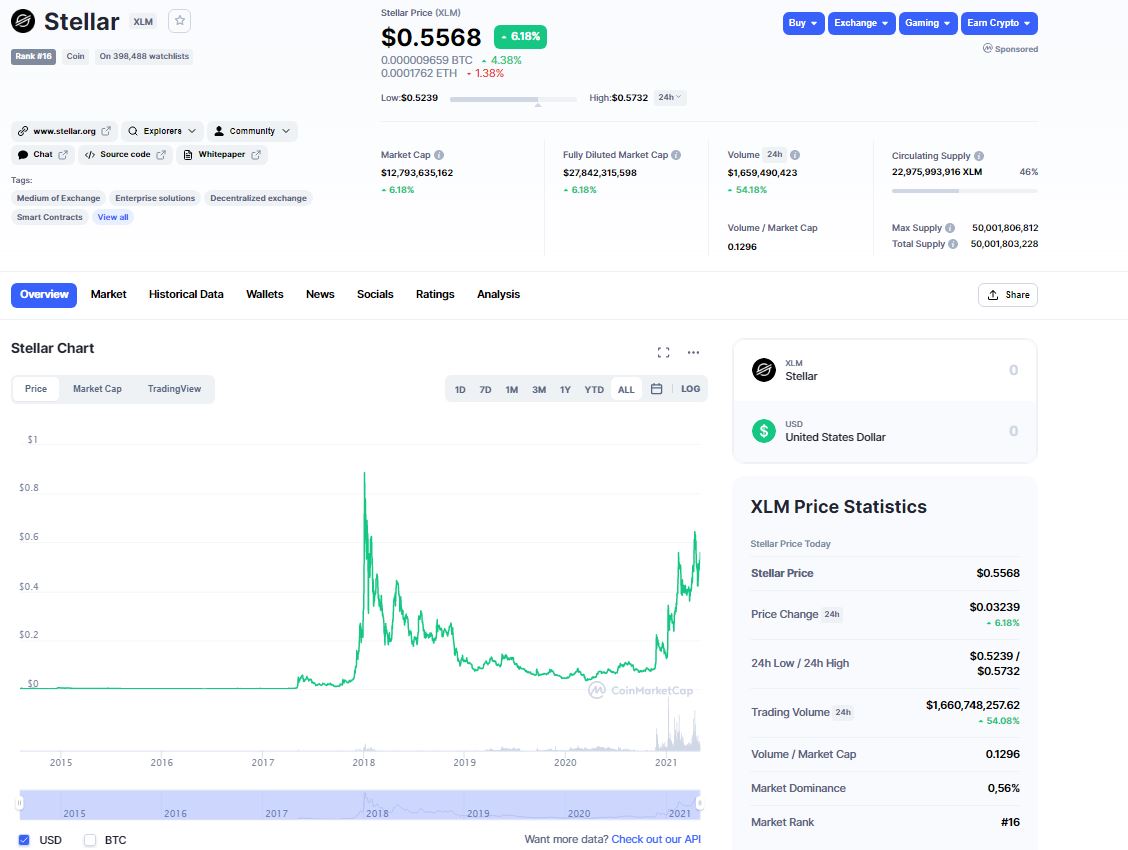This screenshot has width=1128, height=850.
Task: Change the 24h low/high period dropdown
Action: pyautogui.click(x=670, y=97)
